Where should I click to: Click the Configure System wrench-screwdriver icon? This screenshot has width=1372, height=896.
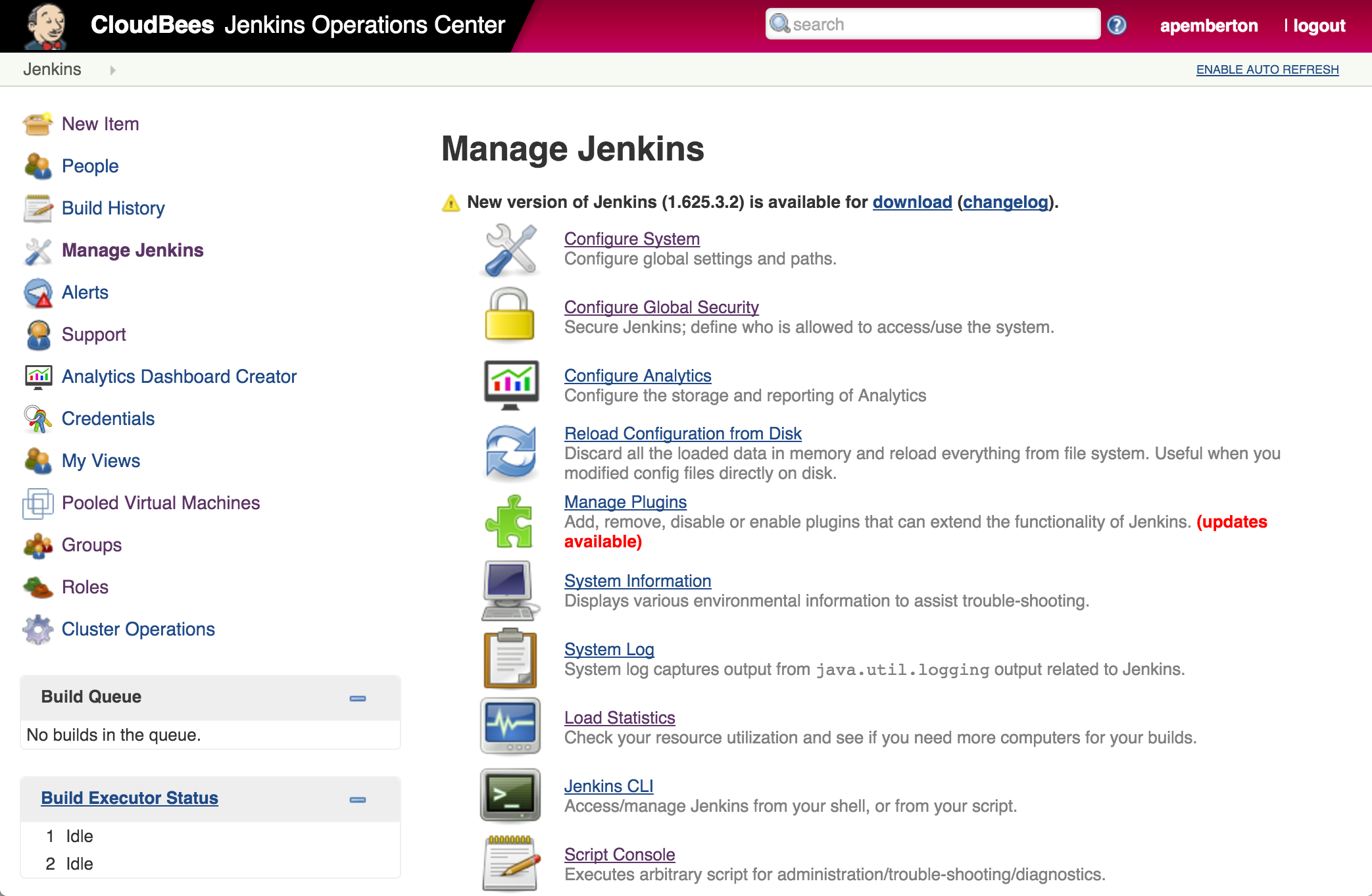click(510, 249)
